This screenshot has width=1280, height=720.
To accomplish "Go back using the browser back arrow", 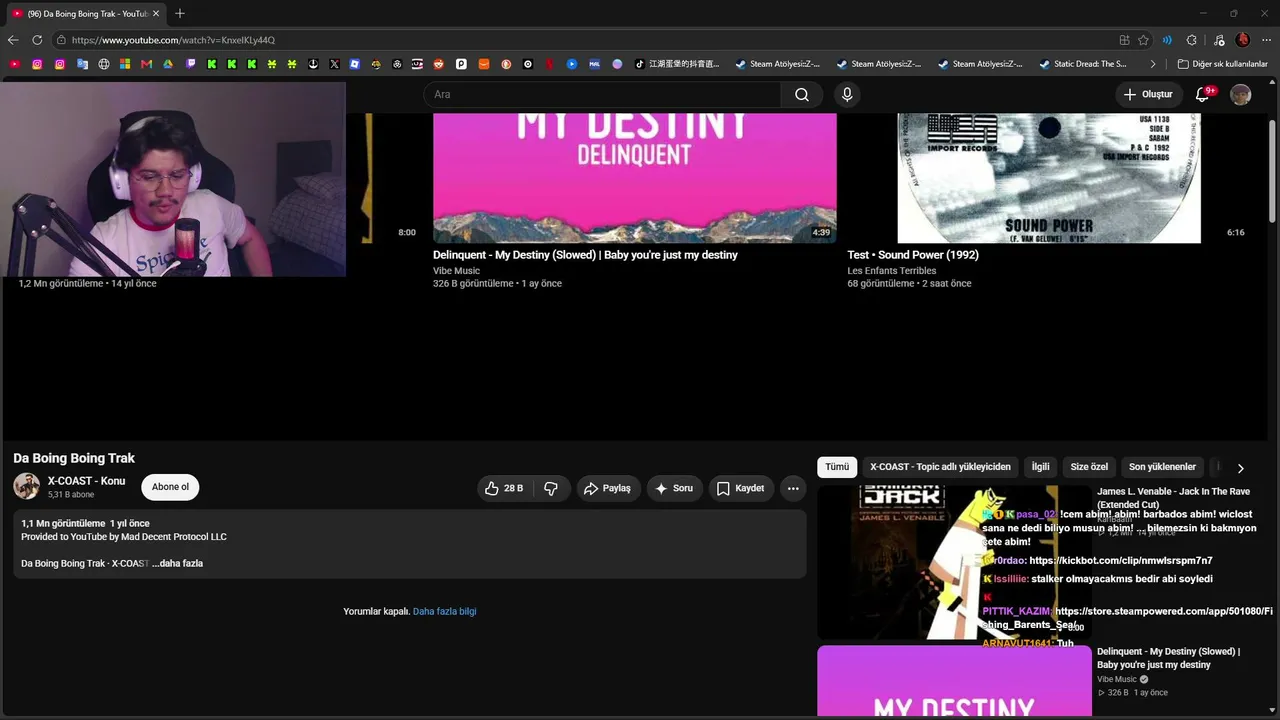I will tap(13, 40).
